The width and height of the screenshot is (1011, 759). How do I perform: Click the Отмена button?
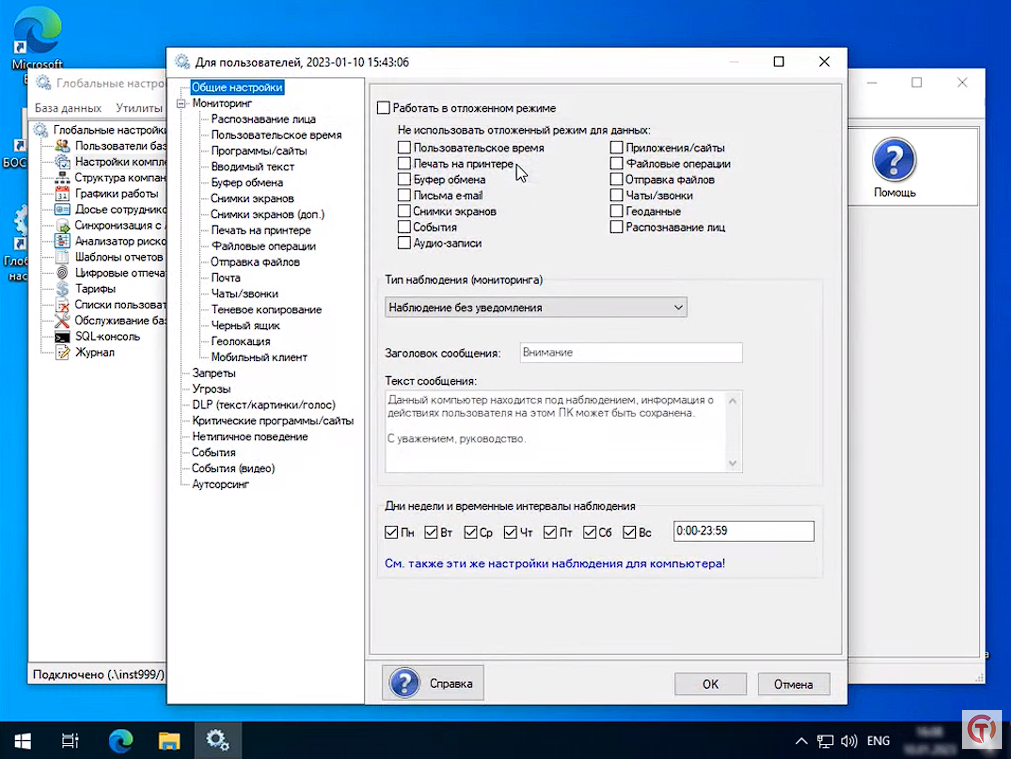coord(793,684)
